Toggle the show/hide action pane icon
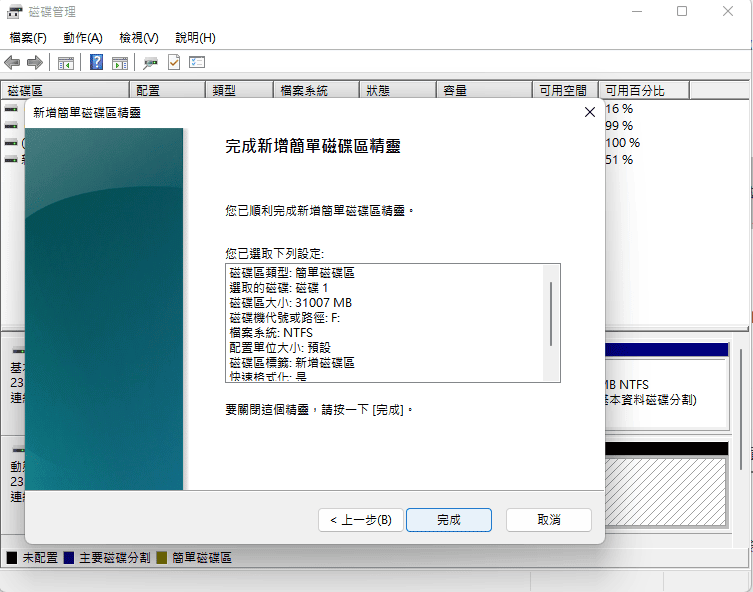 point(120,63)
